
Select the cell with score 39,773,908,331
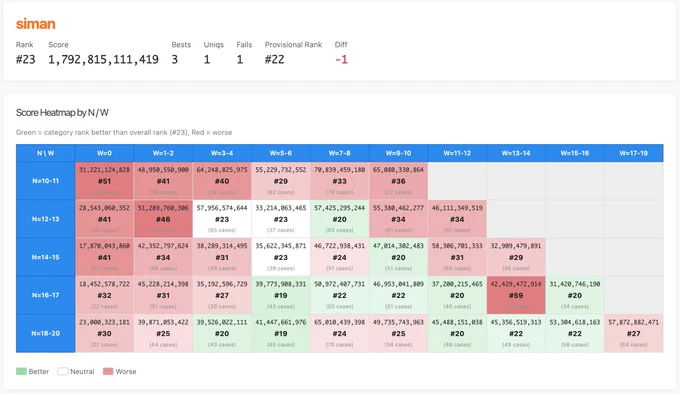(281, 295)
